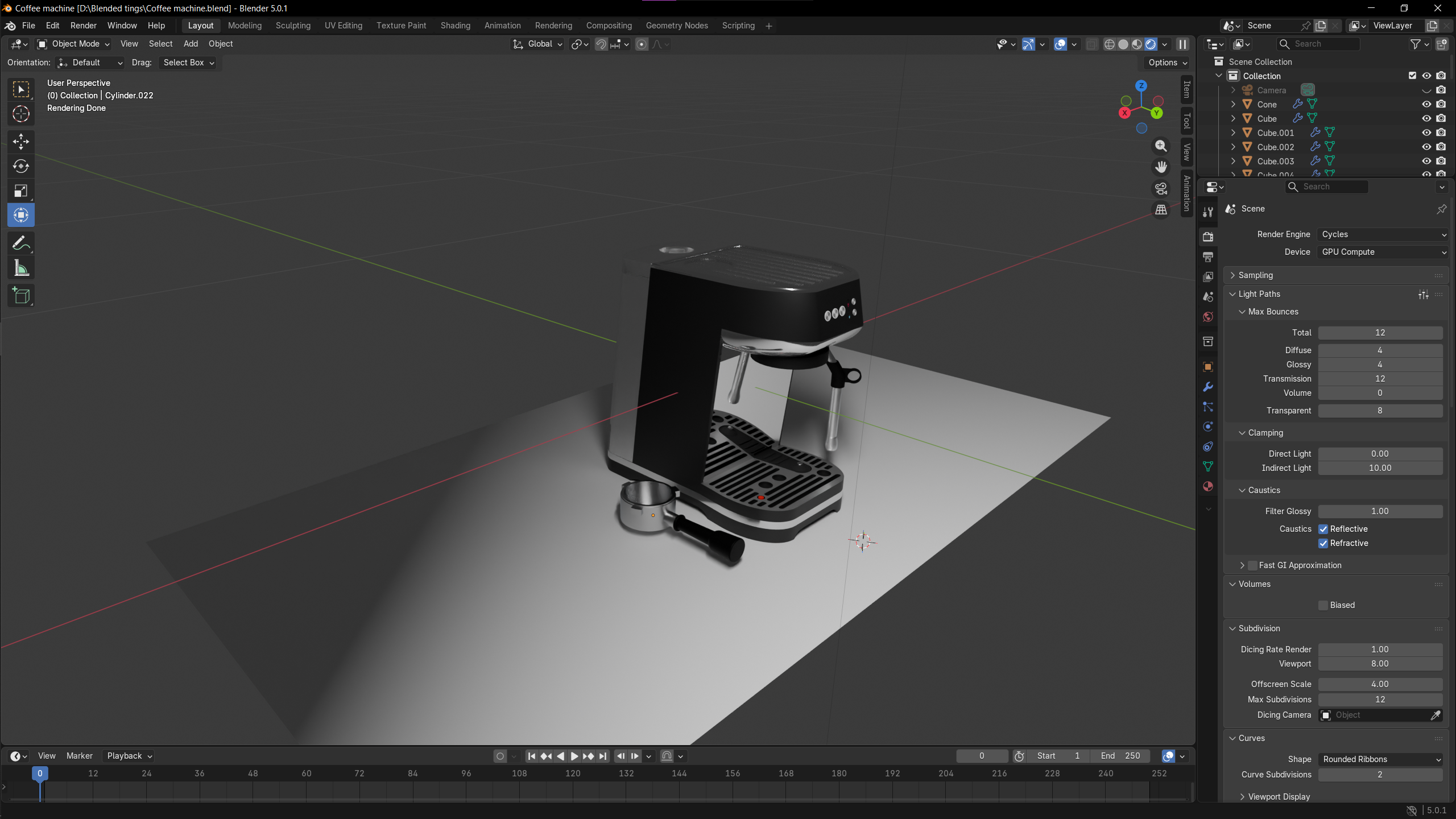Click the viewport zoom magnifier icon
Screen dimensions: 1456x819
click(x=1161, y=146)
